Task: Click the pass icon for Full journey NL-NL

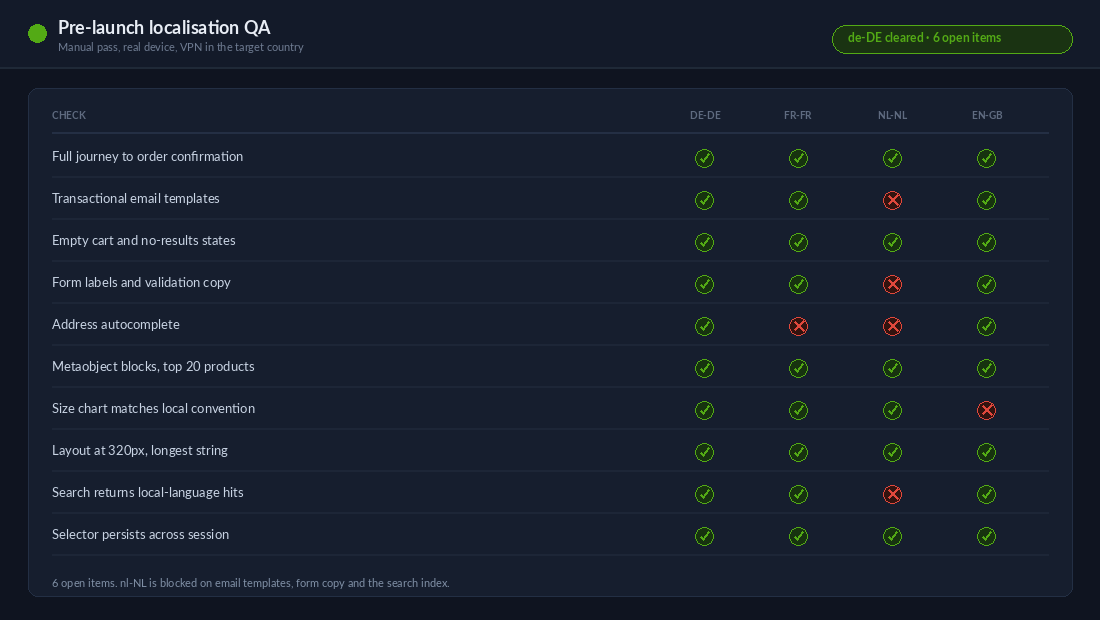Action: point(892,159)
